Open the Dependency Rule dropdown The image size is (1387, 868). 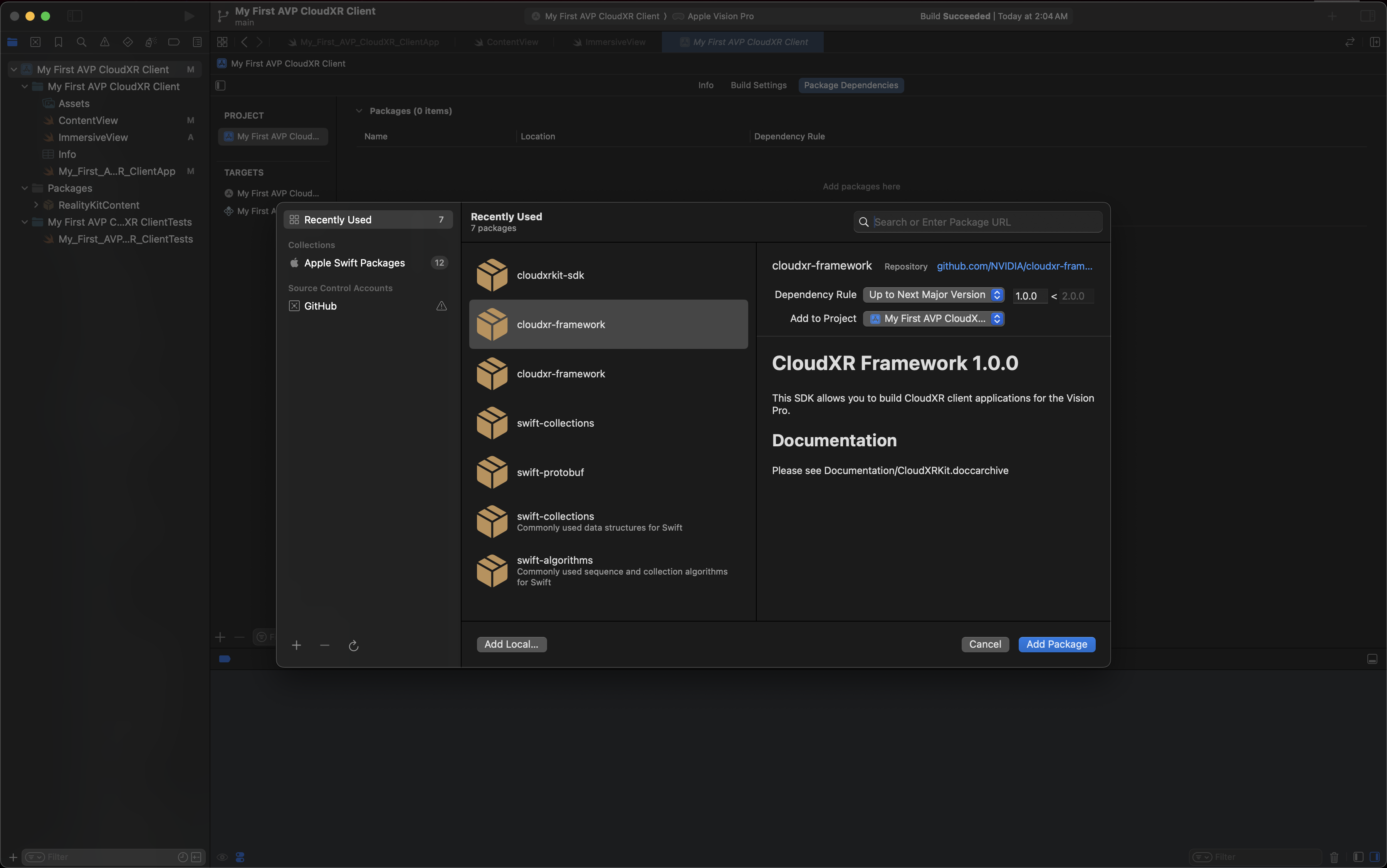click(x=933, y=295)
